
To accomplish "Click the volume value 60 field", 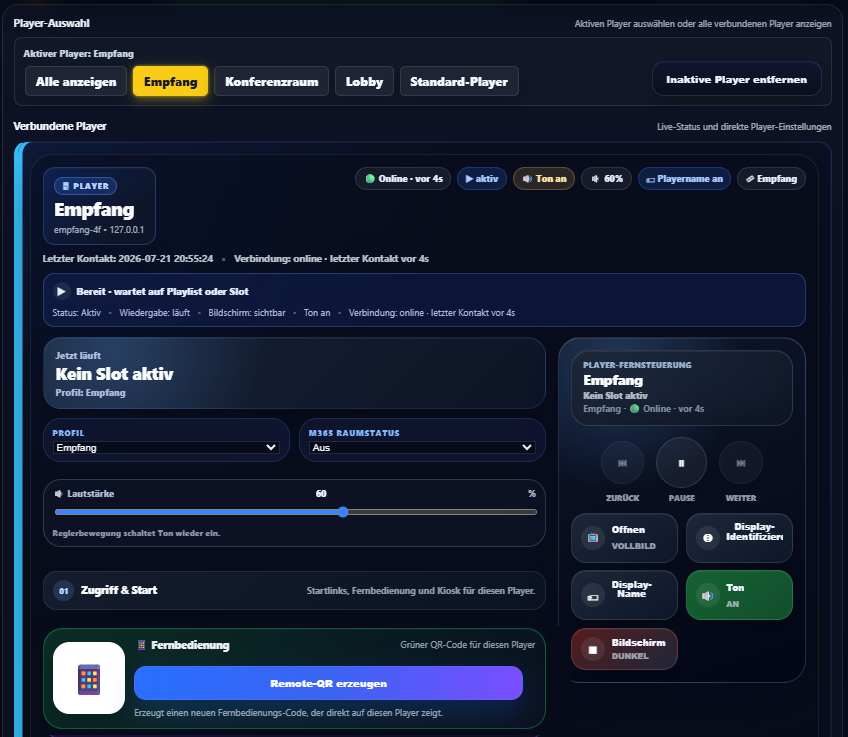I will point(321,494).
